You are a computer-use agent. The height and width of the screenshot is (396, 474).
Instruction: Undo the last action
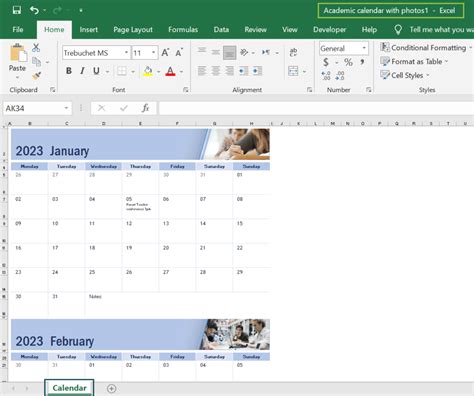[34, 10]
